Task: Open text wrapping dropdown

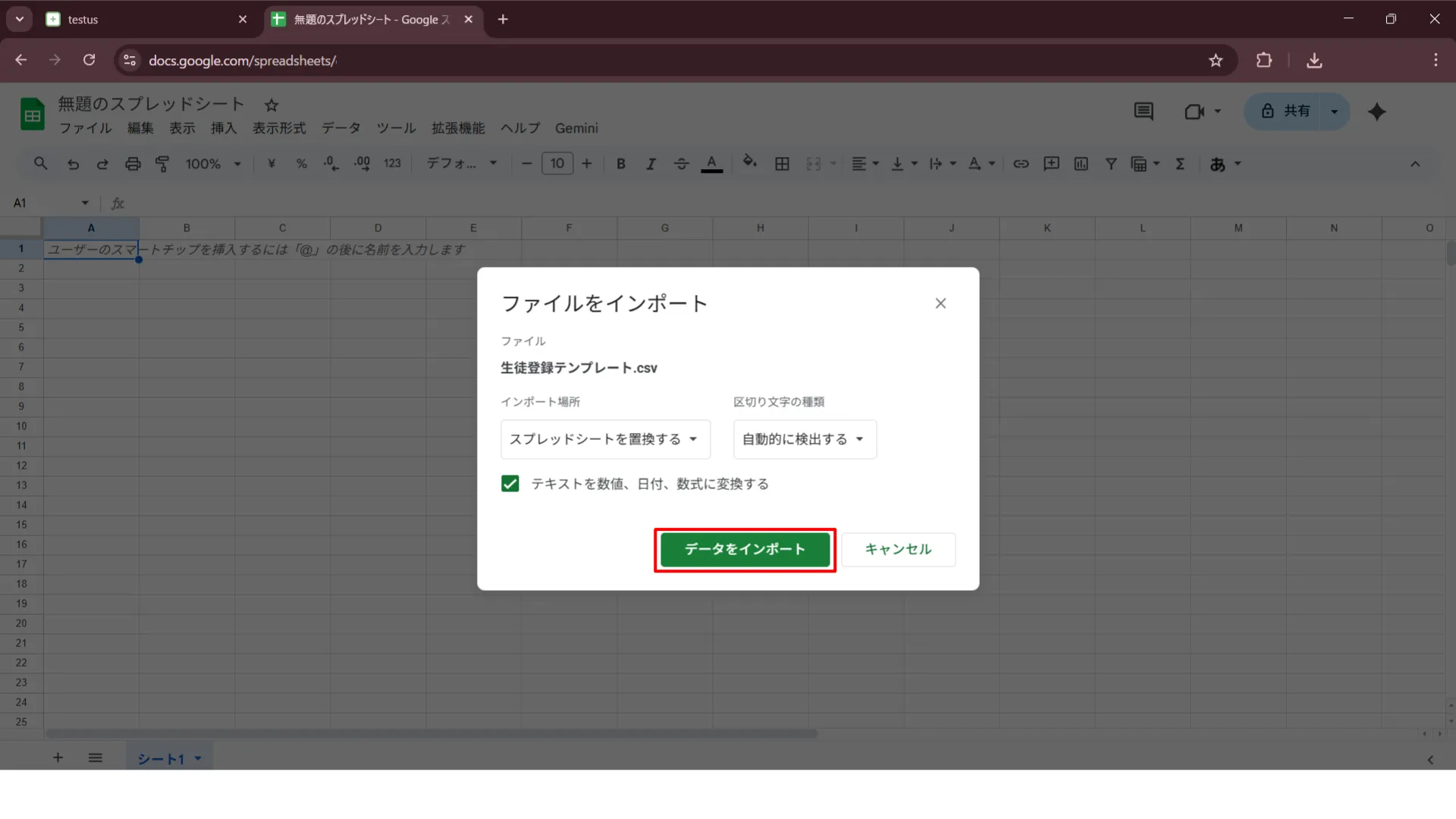Action: pos(943,164)
